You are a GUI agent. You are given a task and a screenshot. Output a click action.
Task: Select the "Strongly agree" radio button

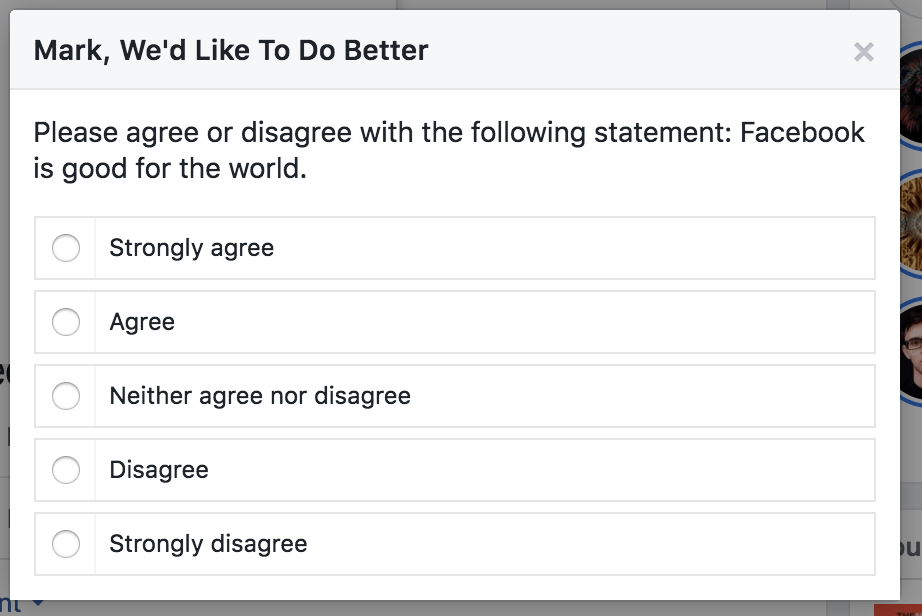66,248
